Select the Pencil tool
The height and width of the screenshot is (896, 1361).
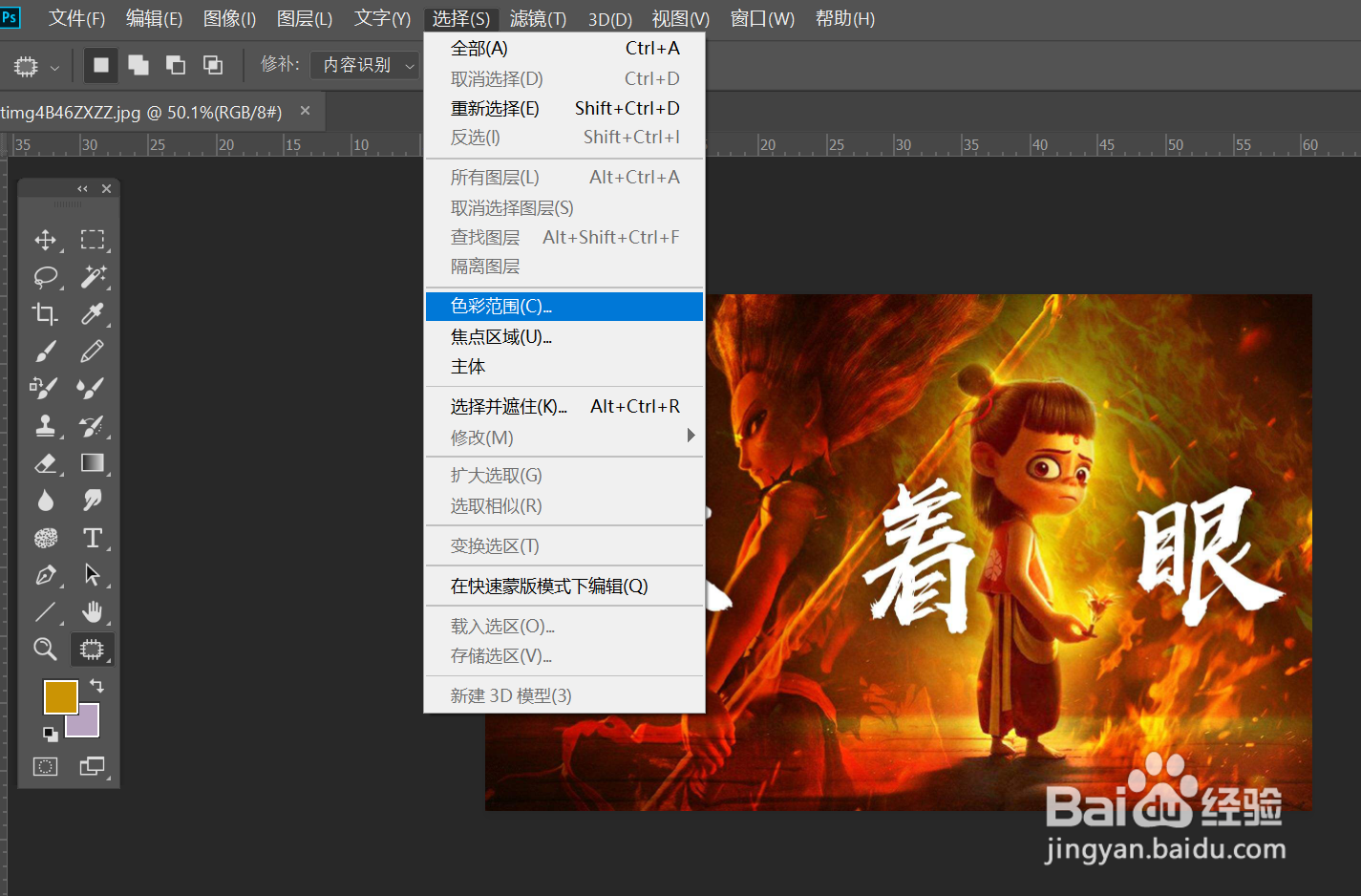(93, 351)
